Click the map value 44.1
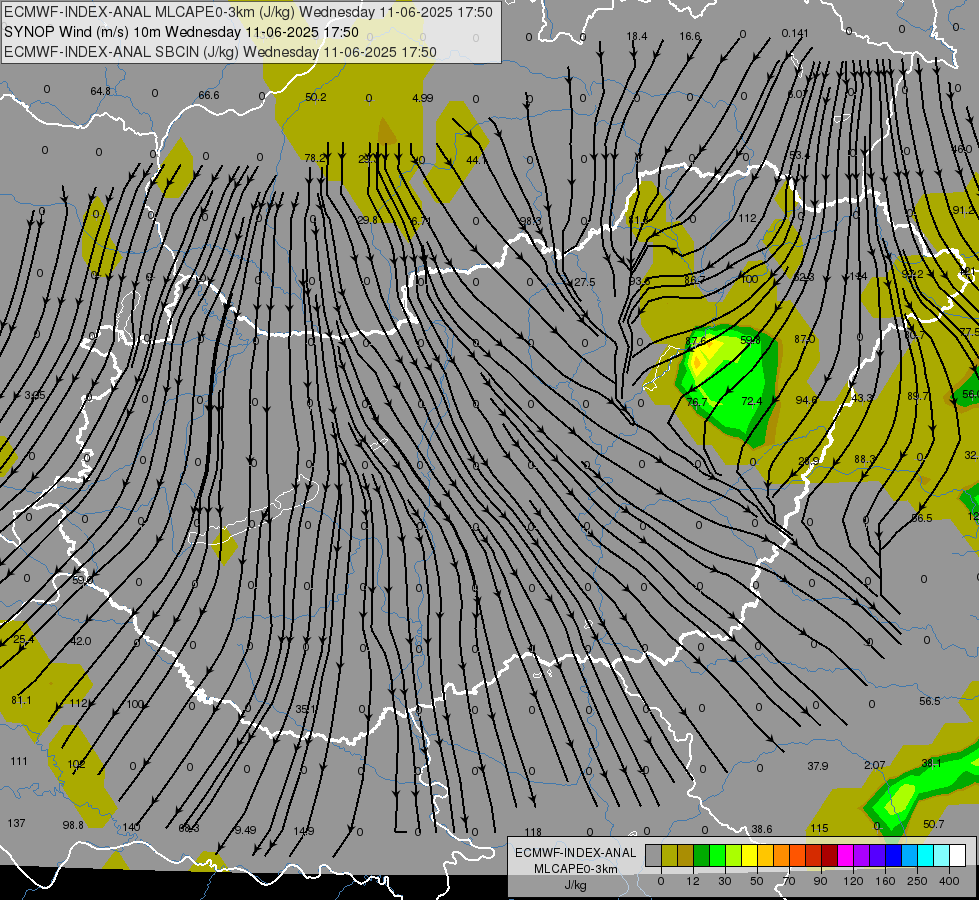Screen dimensions: 979x900 [476, 160]
